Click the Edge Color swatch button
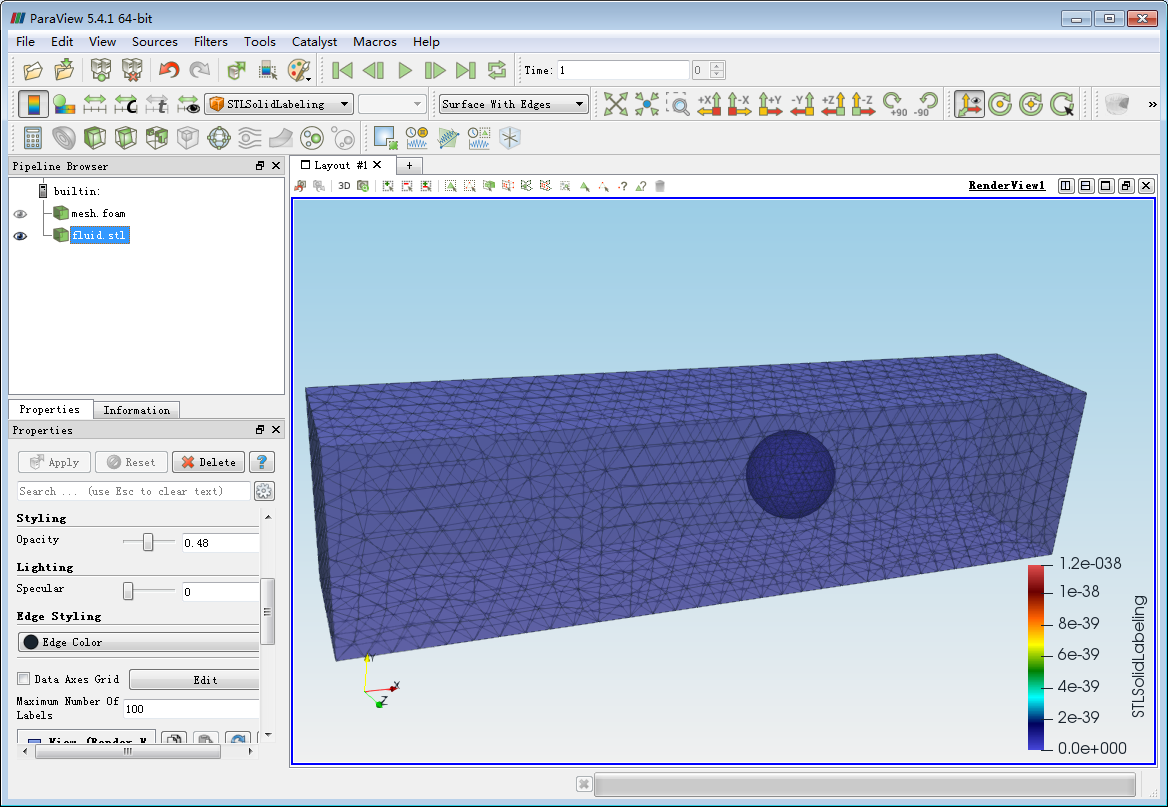Screen dimensions: 1168x807 click(139, 642)
